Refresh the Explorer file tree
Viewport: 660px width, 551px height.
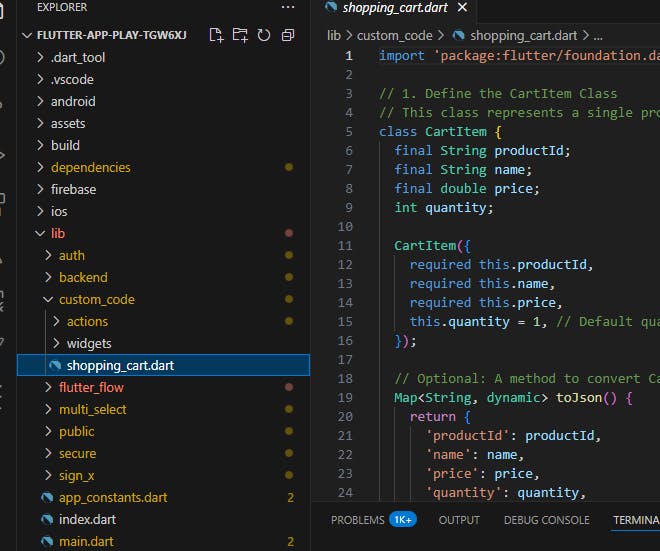[264, 35]
